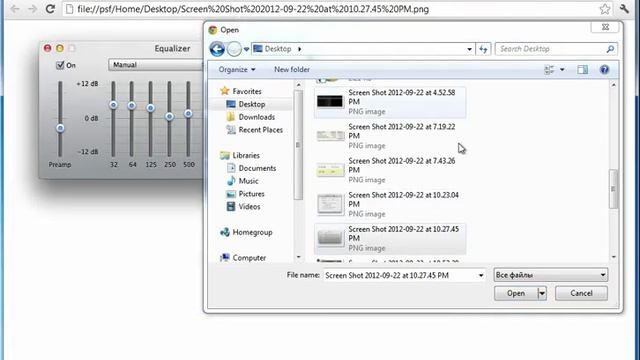Click the Open button
Screen dimensions: 640x360
tap(516, 293)
